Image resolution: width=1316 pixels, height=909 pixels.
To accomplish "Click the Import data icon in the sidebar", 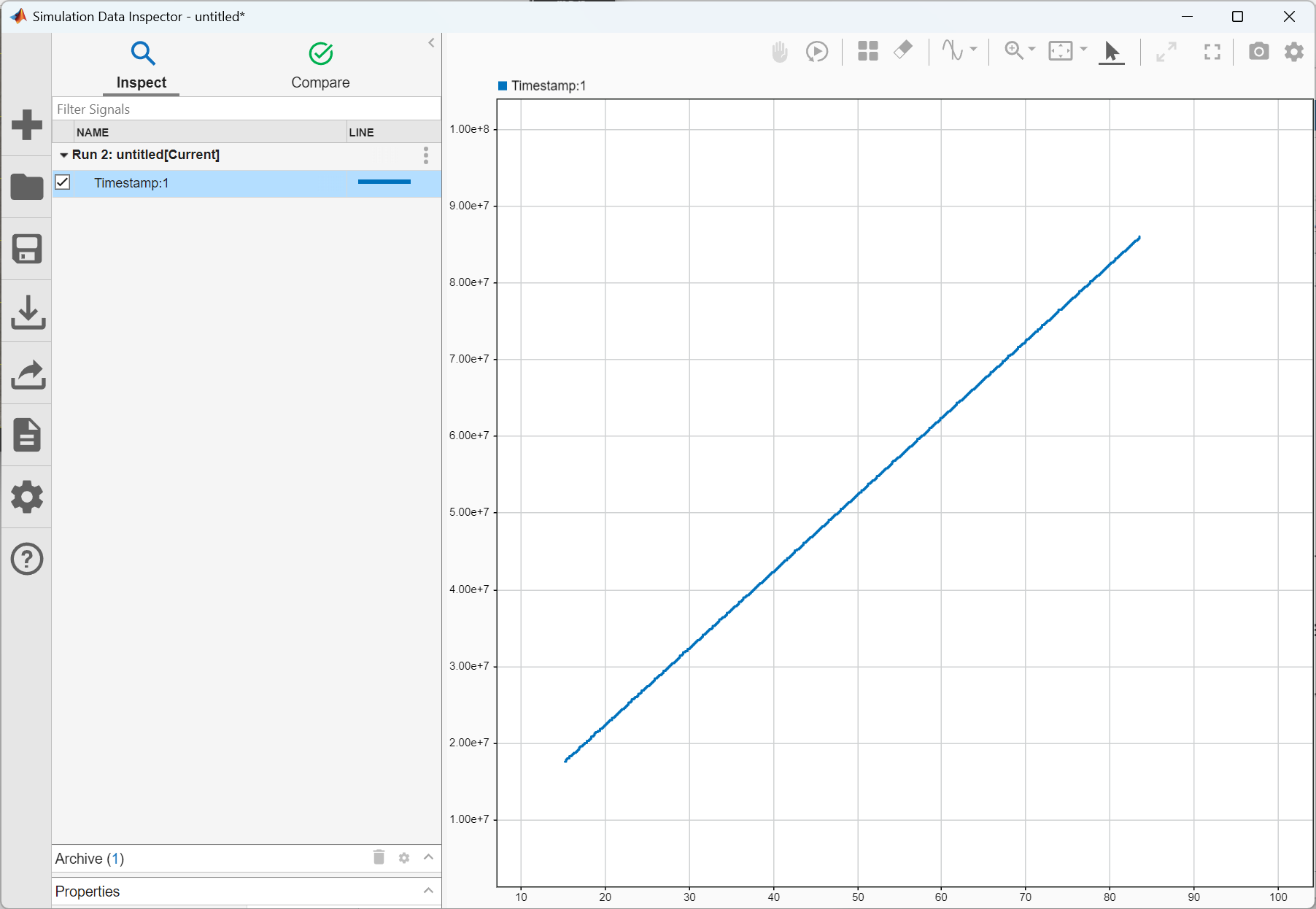I will tap(27, 312).
